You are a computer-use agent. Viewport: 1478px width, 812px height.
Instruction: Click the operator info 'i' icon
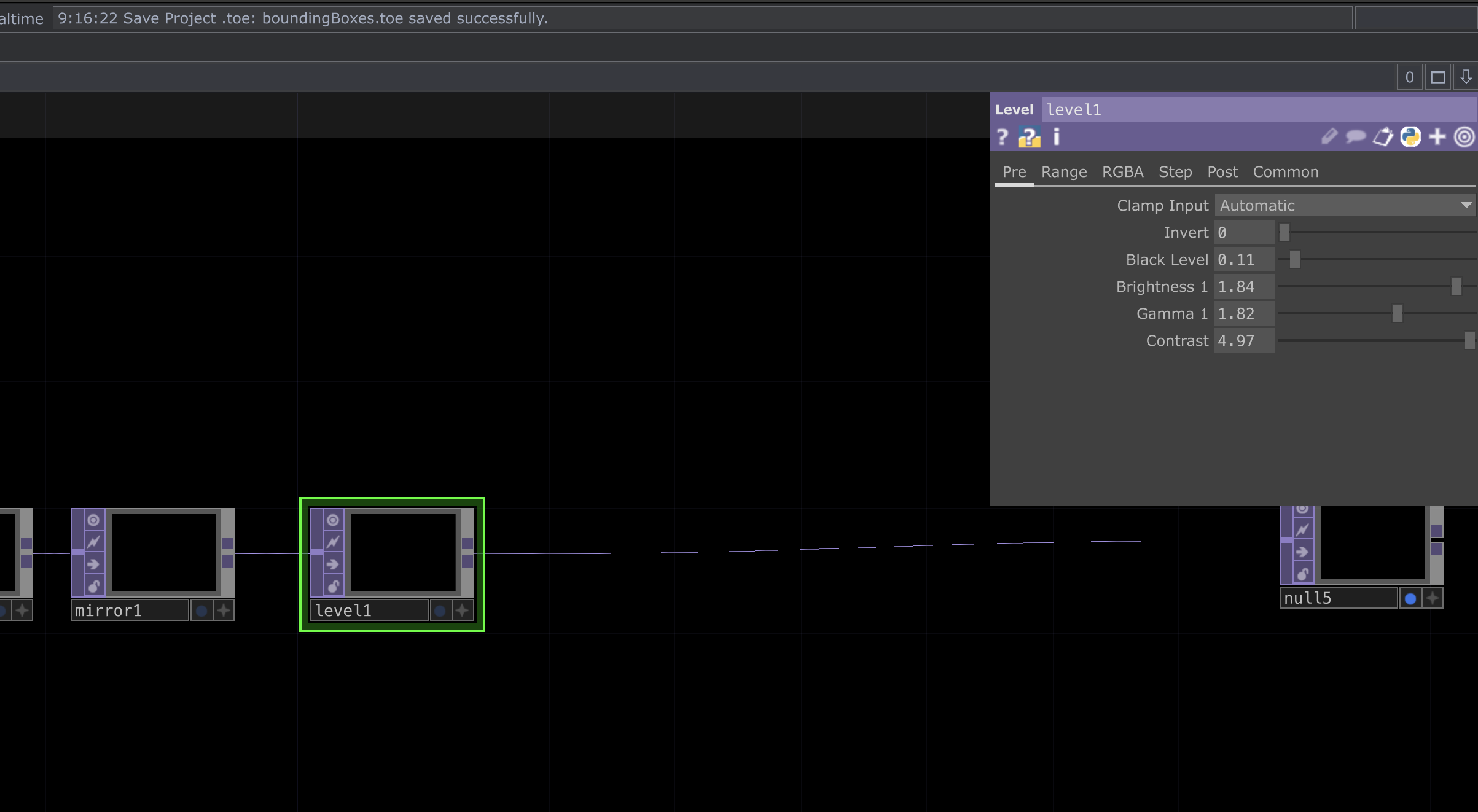click(1056, 136)
